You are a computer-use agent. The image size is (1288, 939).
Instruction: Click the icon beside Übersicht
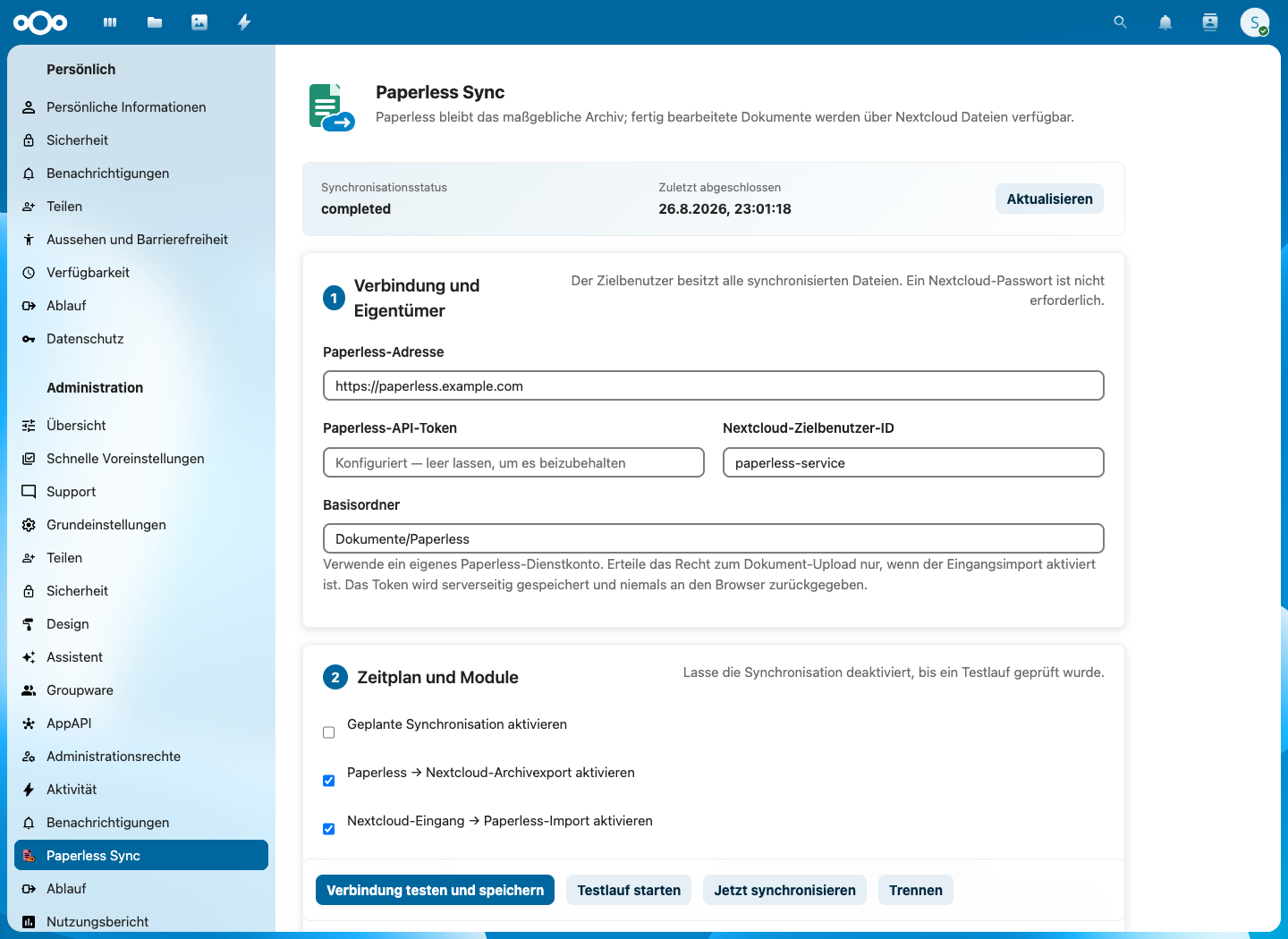click(x=29, y=426)
